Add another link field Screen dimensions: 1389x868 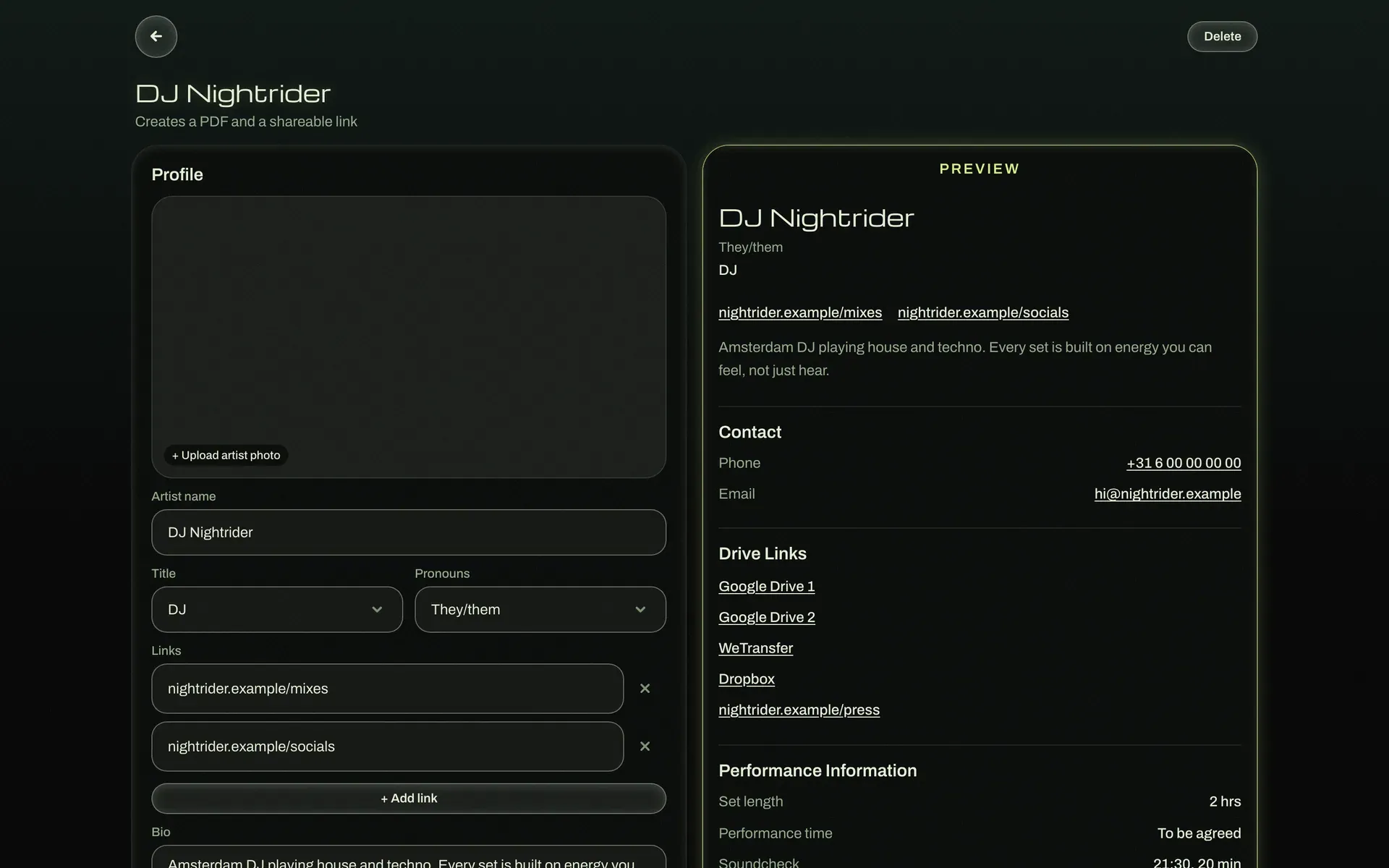(x=409, y=799)
